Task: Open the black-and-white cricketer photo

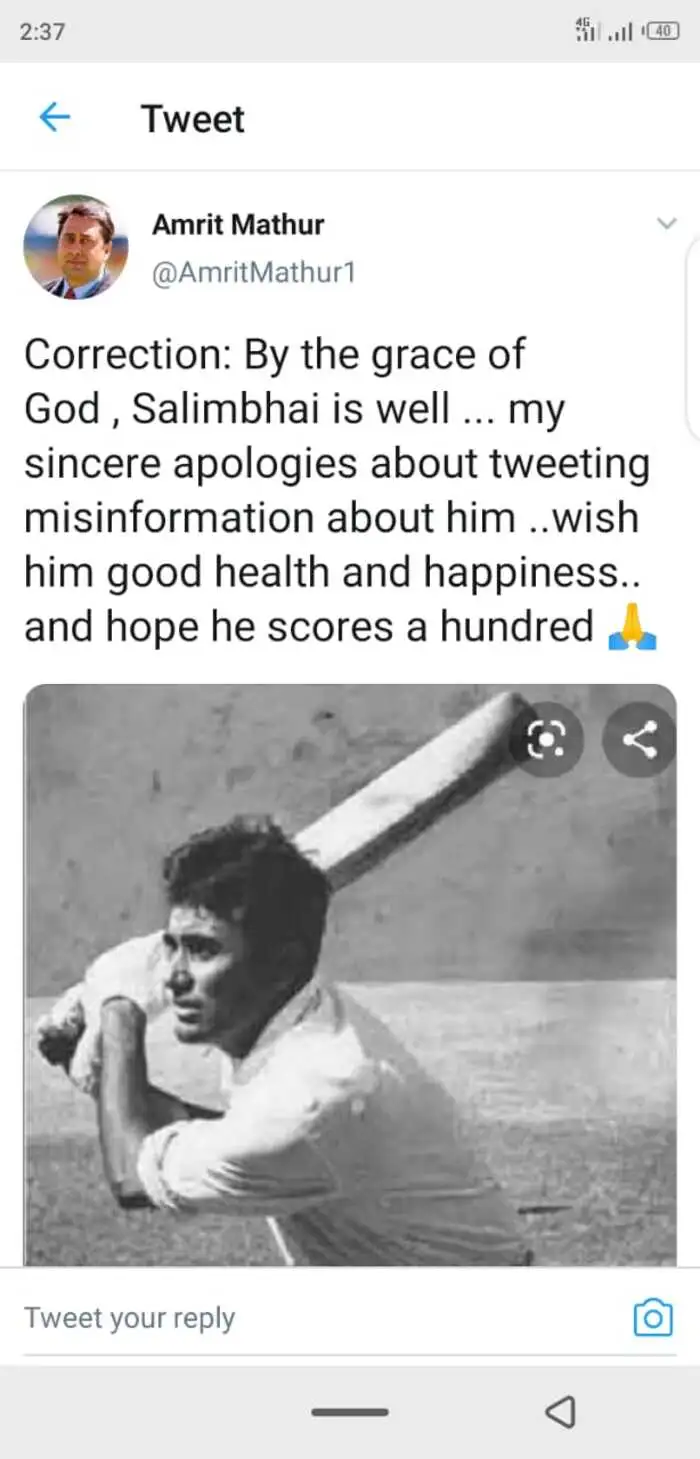Action: pos(350,975)
